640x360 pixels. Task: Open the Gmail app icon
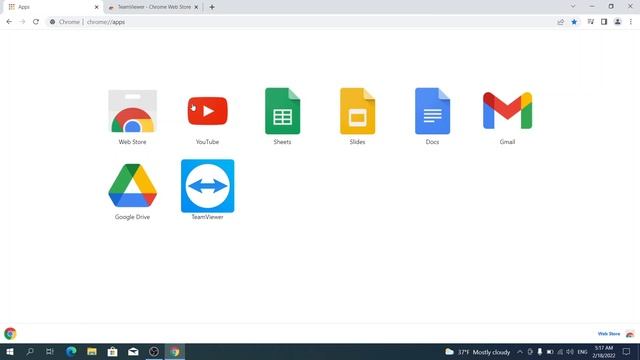[507, 111]
